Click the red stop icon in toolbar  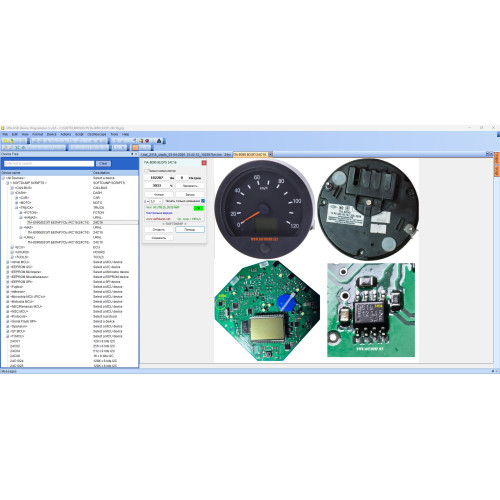pyautogui.click(x=147, y=141)
